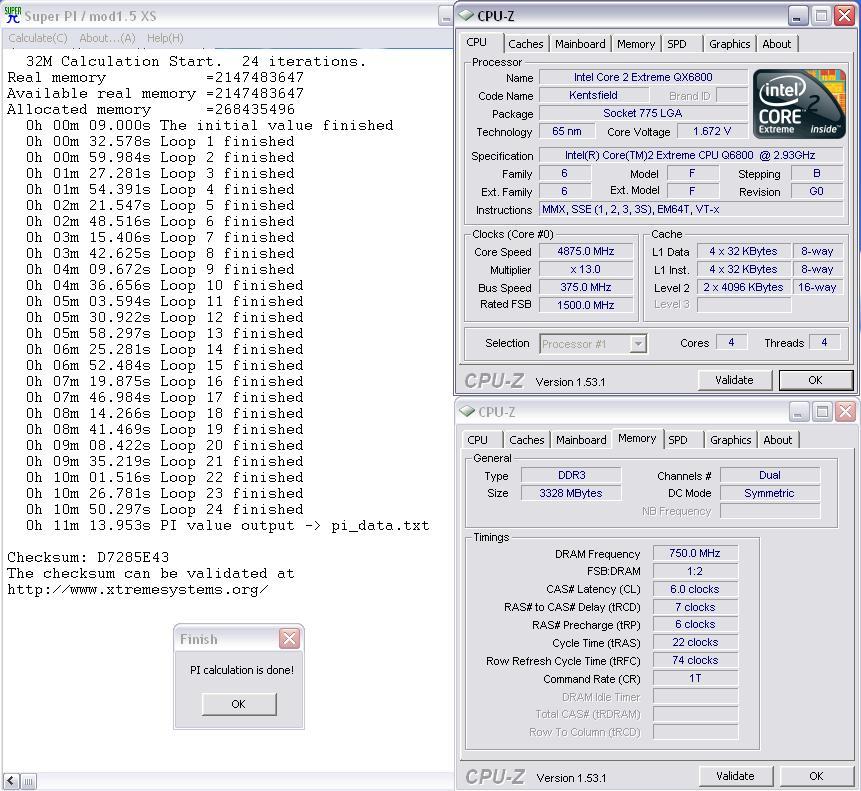Screen dimensions: 861x791
Task: Click OK button in top CPU-Z window
Action: coord(815,380)
